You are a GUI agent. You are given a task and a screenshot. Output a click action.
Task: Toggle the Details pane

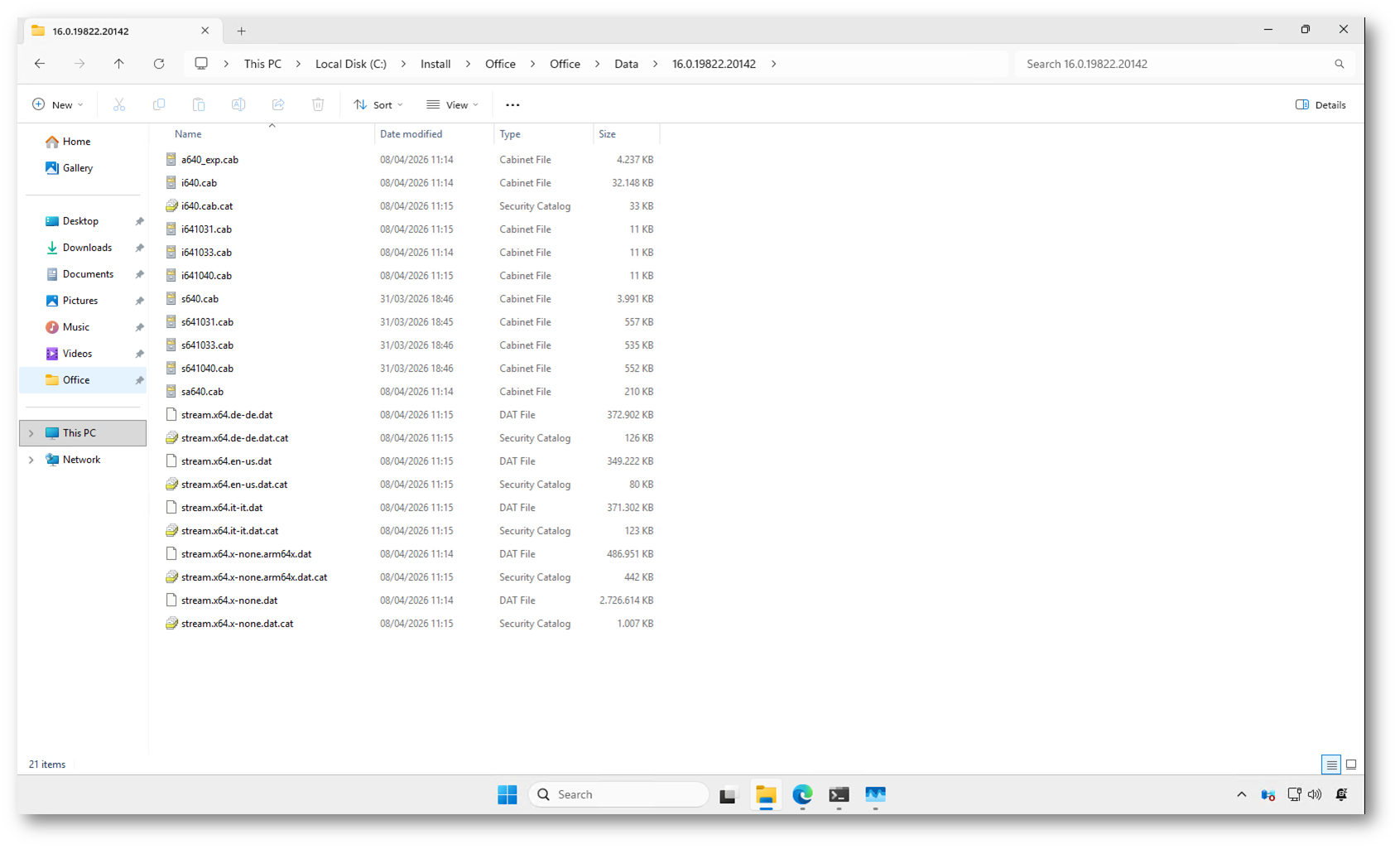pyautogui.click(x=1321, y=104)
